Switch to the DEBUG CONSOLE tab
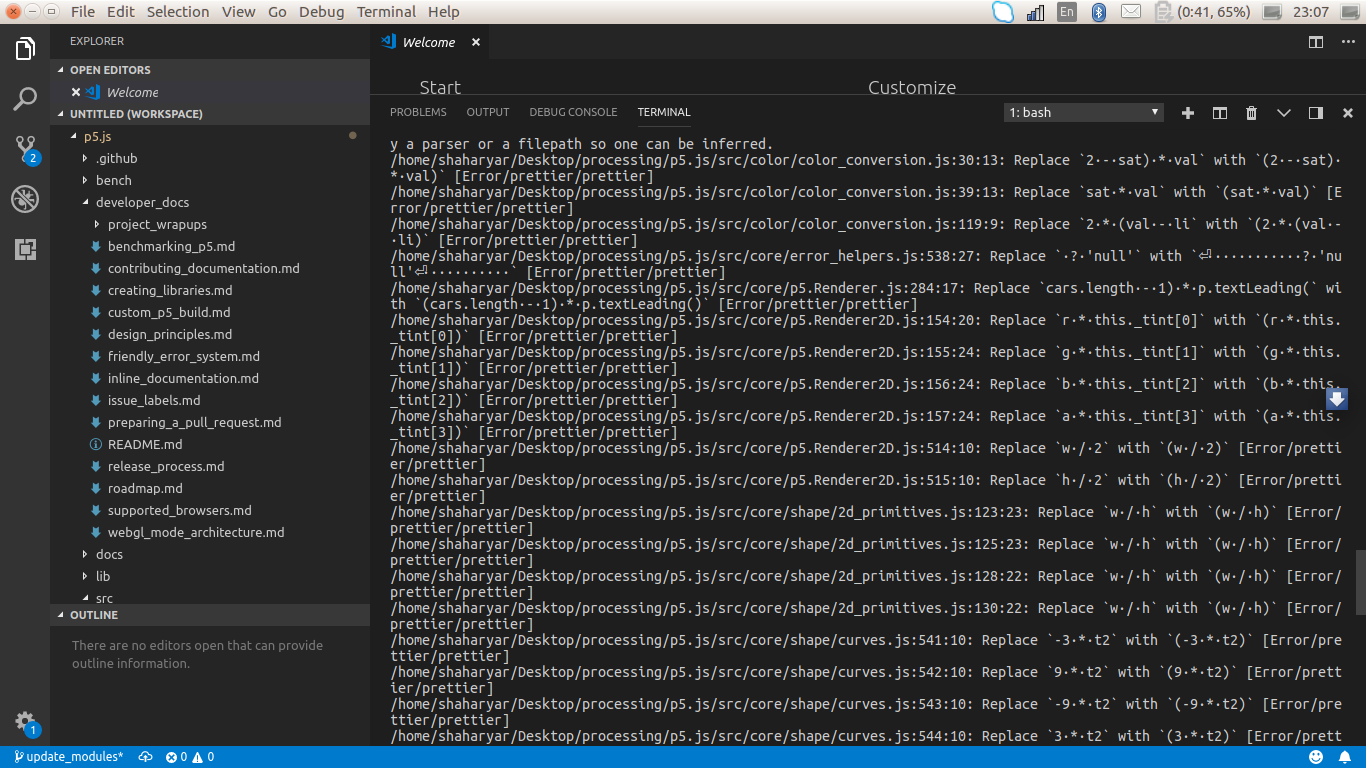The width and height of the screenshot is (1366, 768). 573,112
